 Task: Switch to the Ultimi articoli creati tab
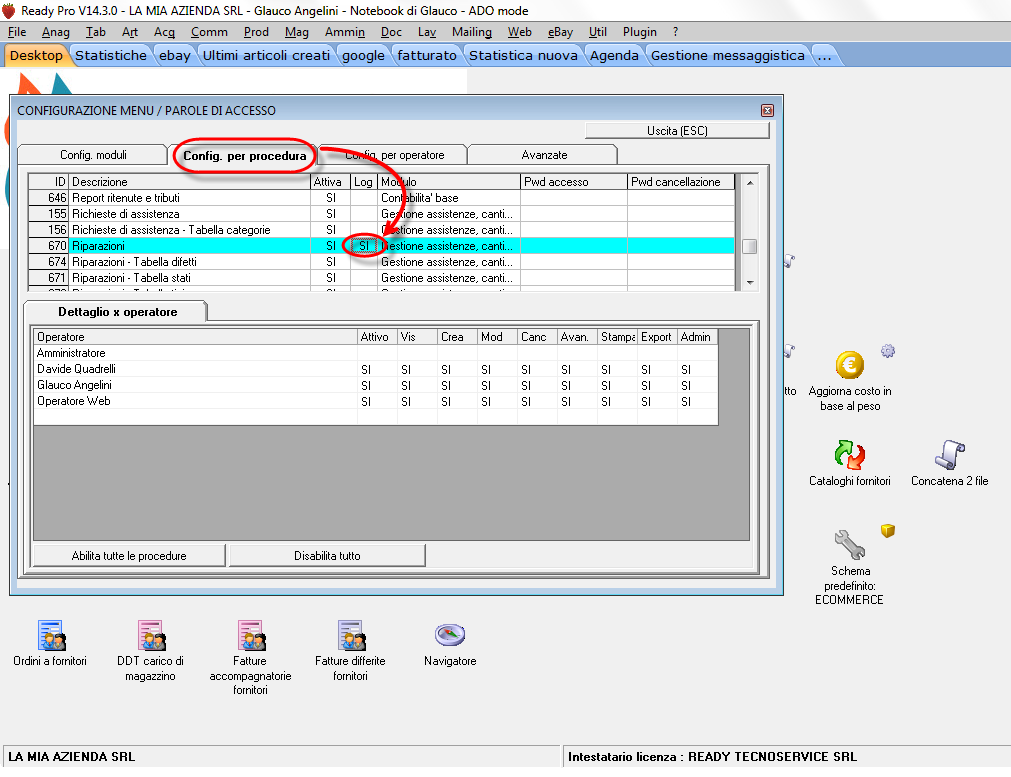tap(266, 55)
